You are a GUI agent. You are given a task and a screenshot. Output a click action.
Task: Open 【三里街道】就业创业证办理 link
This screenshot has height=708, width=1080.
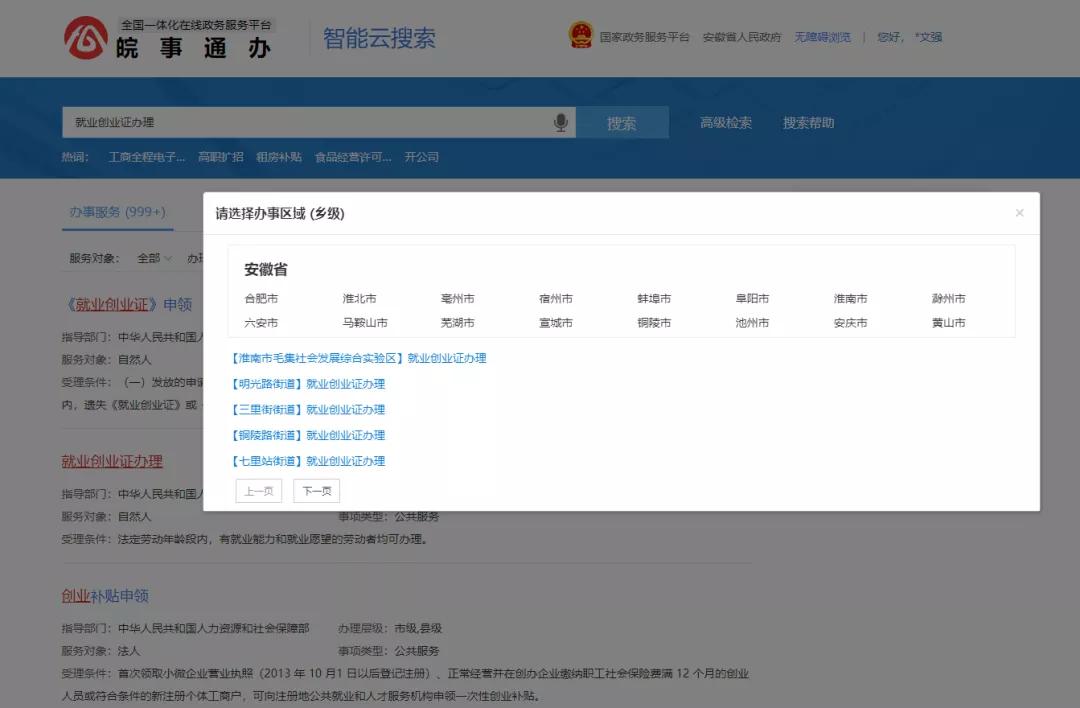(x=308, y=410)
